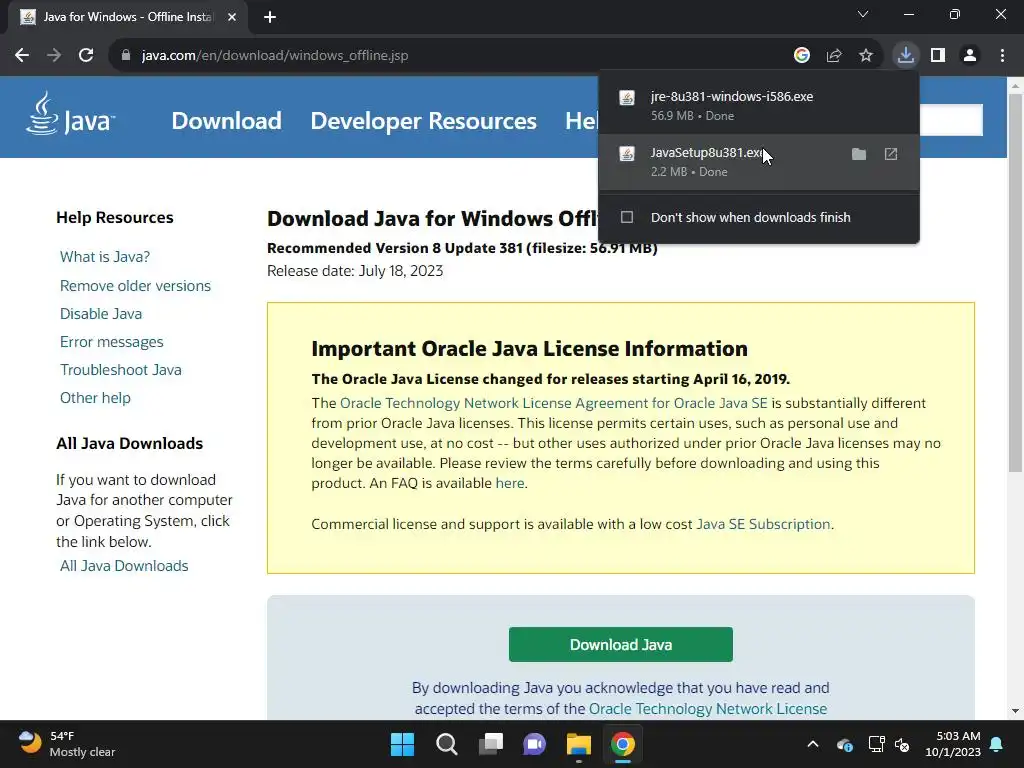This screenshot has width=1024, height=768.
Task: Open Windows taskbar search
Action: pos(447,744)
